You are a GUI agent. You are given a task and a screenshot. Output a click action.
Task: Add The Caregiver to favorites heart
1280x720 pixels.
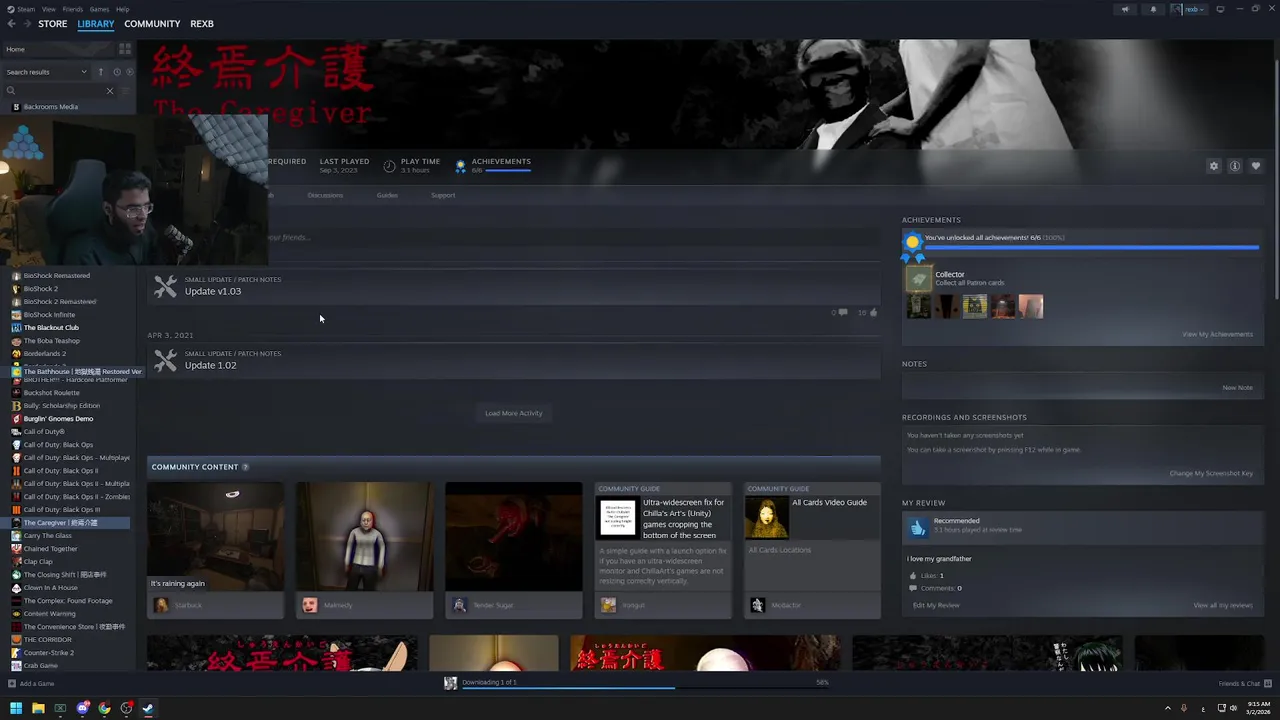click(1256, 166)
